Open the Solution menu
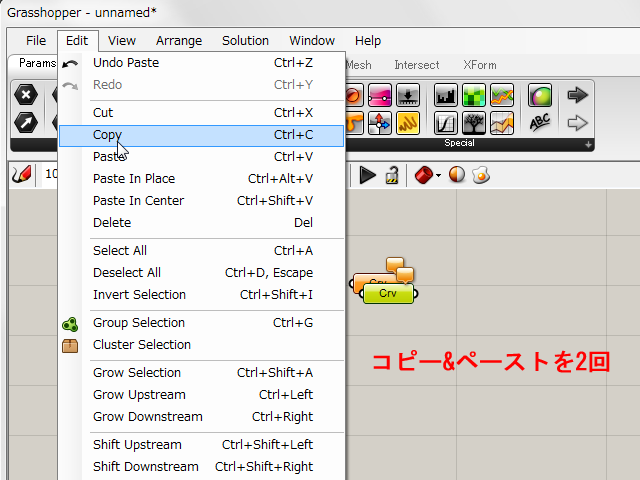The image size is (640, 480). click(x=245, y=40)
